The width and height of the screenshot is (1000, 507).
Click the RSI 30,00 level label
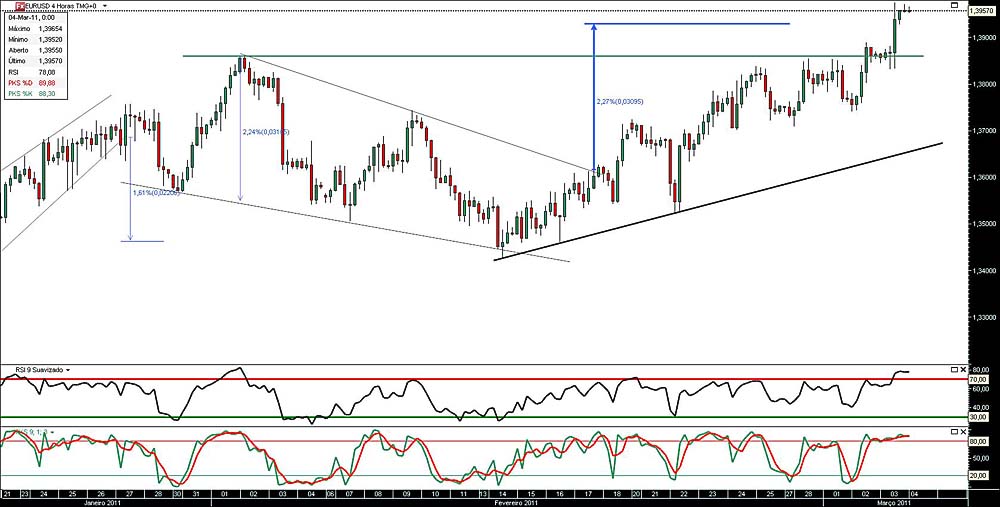tap(979, 417)
